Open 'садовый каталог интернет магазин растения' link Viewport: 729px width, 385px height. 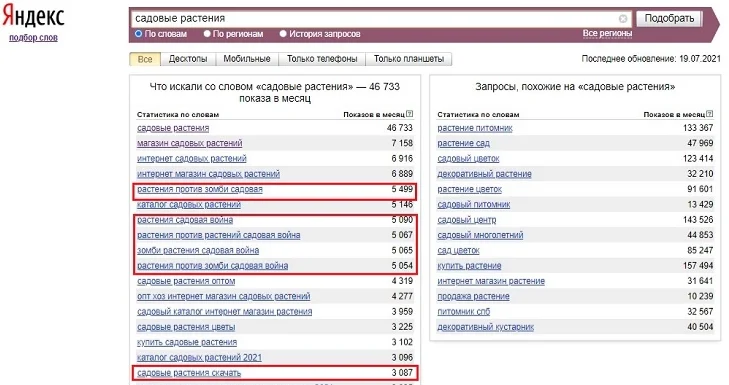tap(225, 312)
